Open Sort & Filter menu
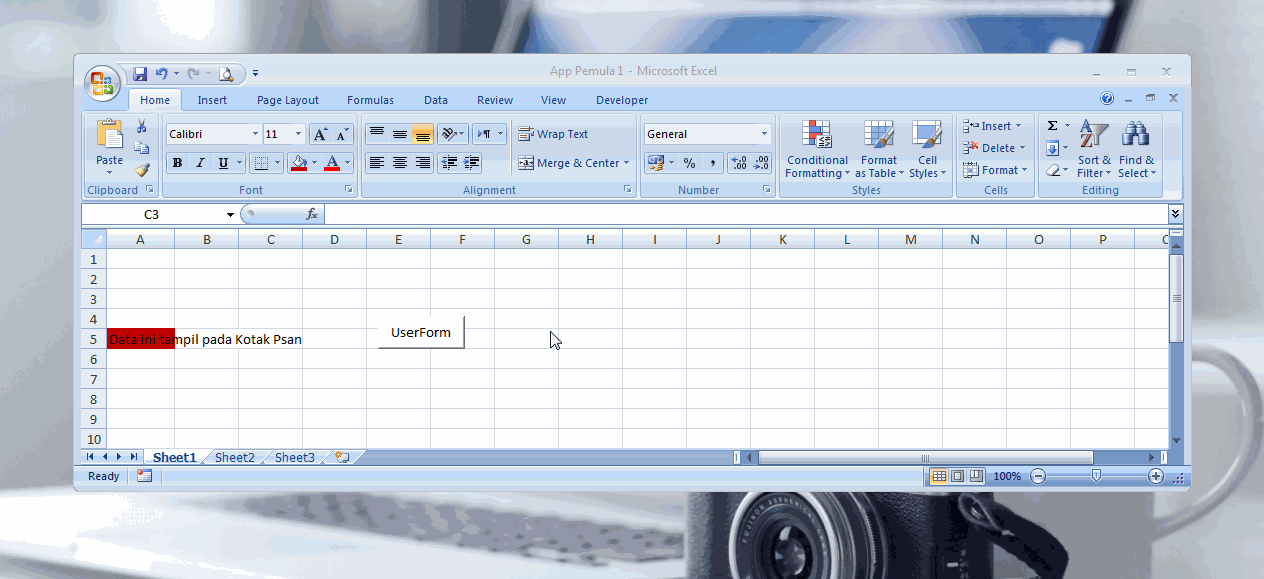 pos(1094,149)
